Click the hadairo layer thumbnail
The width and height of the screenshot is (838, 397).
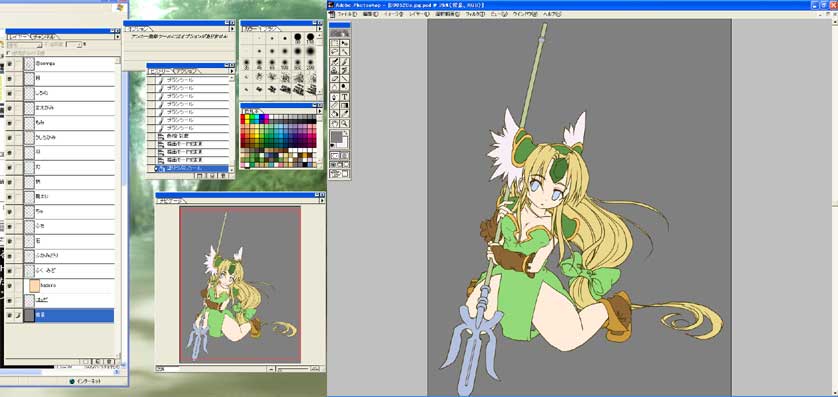pyautogui.click(x=35, y=285)
